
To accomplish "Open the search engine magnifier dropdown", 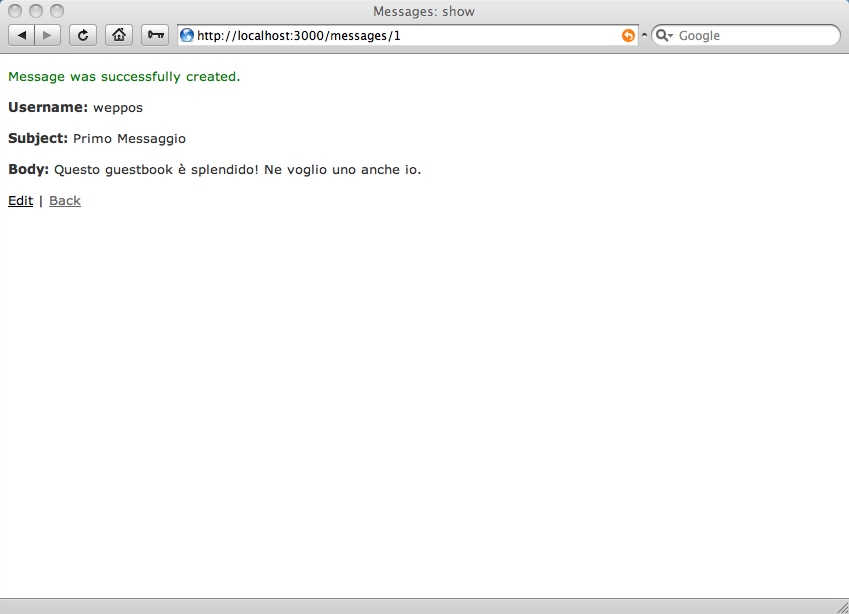I will (664, 35).
